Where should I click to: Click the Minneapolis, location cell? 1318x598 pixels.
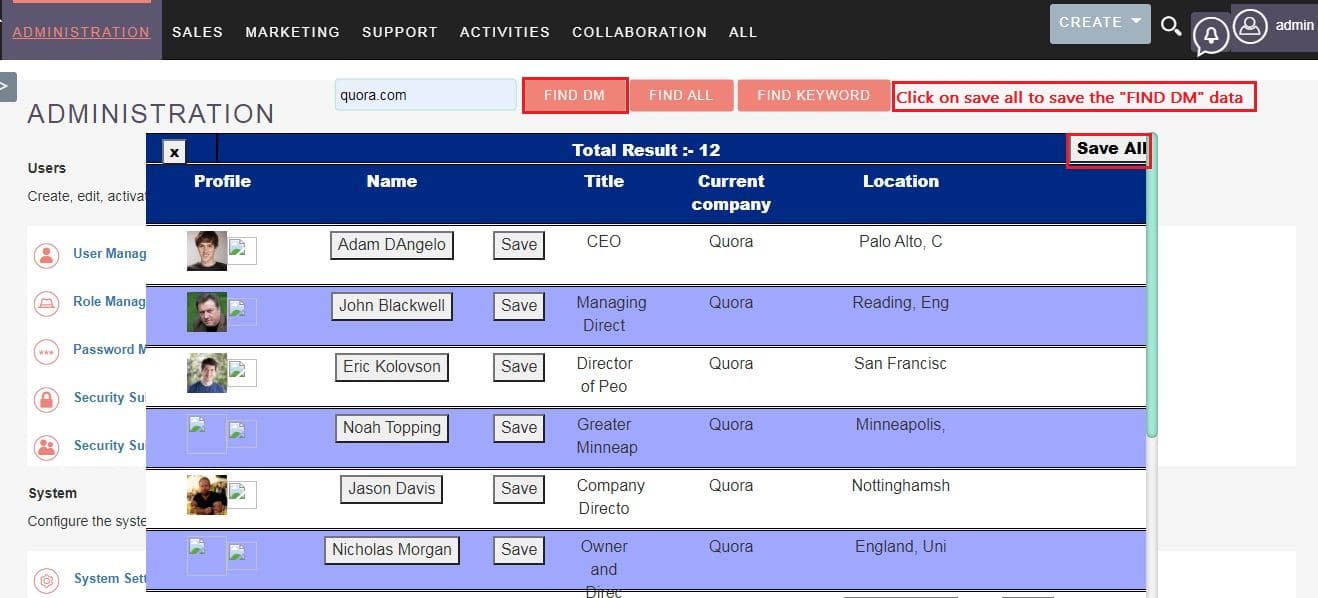pyautogui.click(x=901, y=425)
